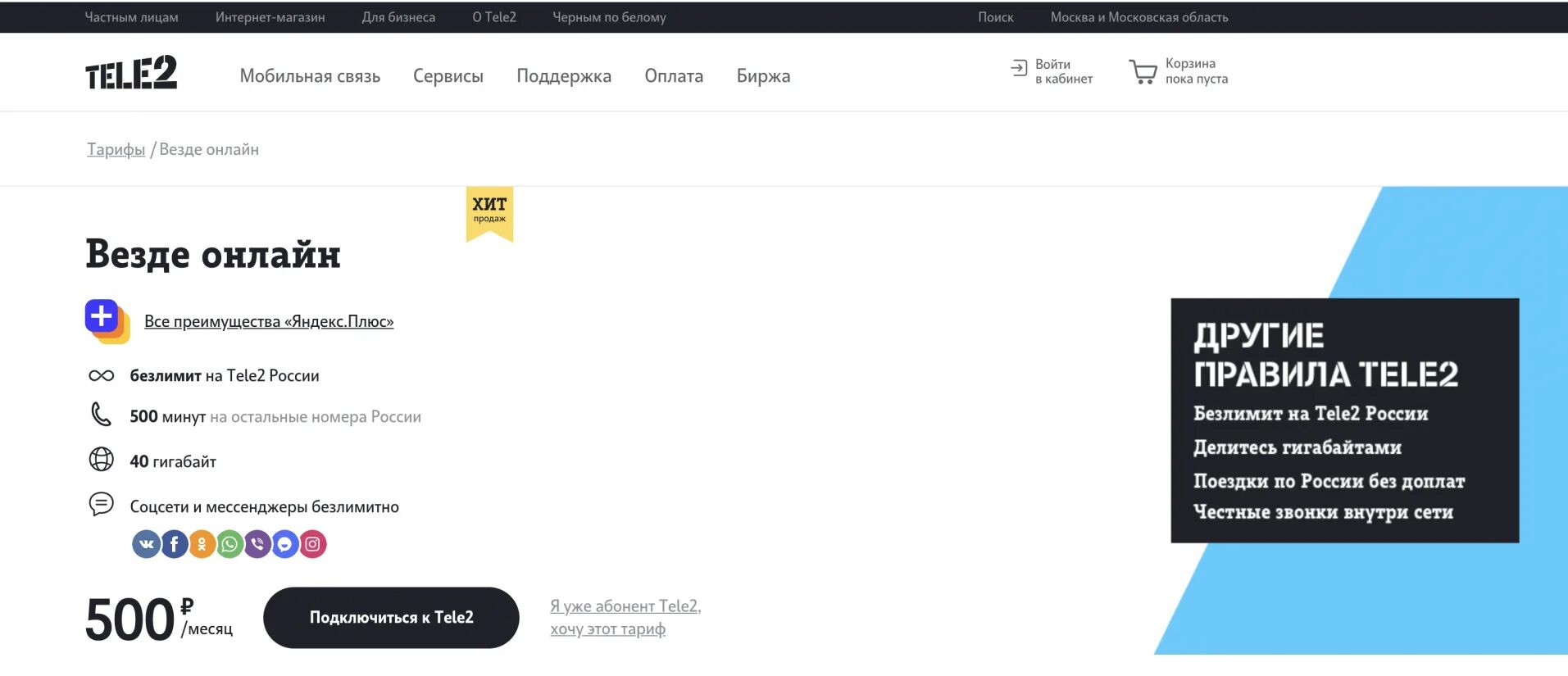
Task: Open Мобильная связь menu
Action: [310, 76]
